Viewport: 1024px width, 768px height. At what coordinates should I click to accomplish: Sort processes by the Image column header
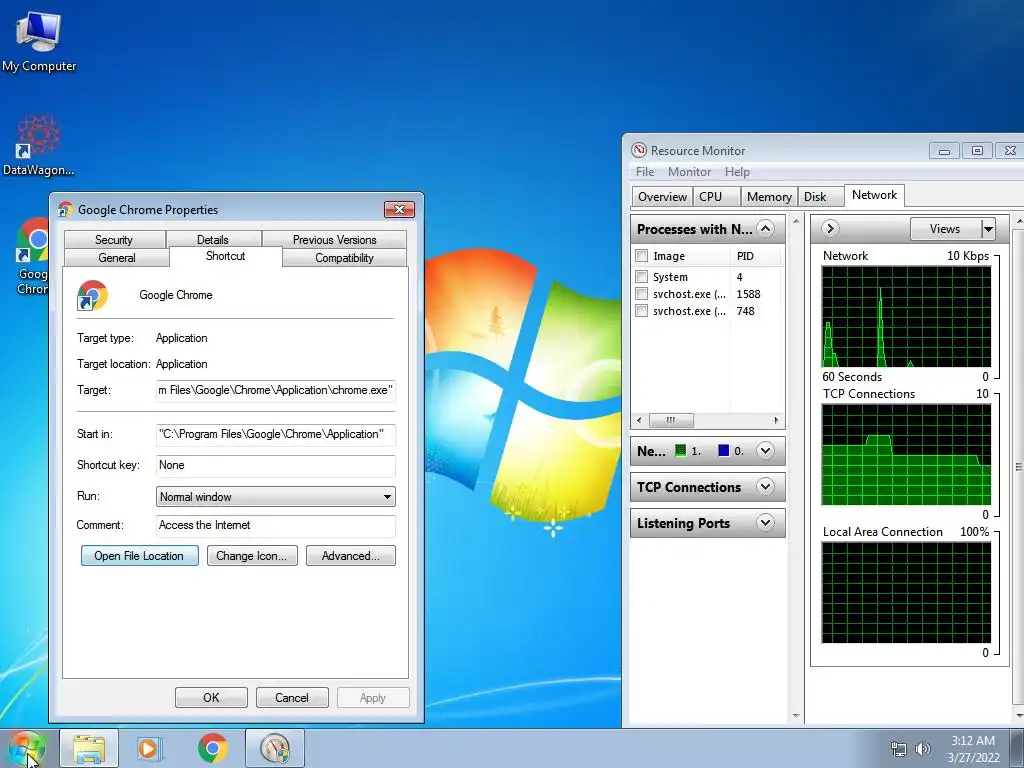(x=680, y=256)
